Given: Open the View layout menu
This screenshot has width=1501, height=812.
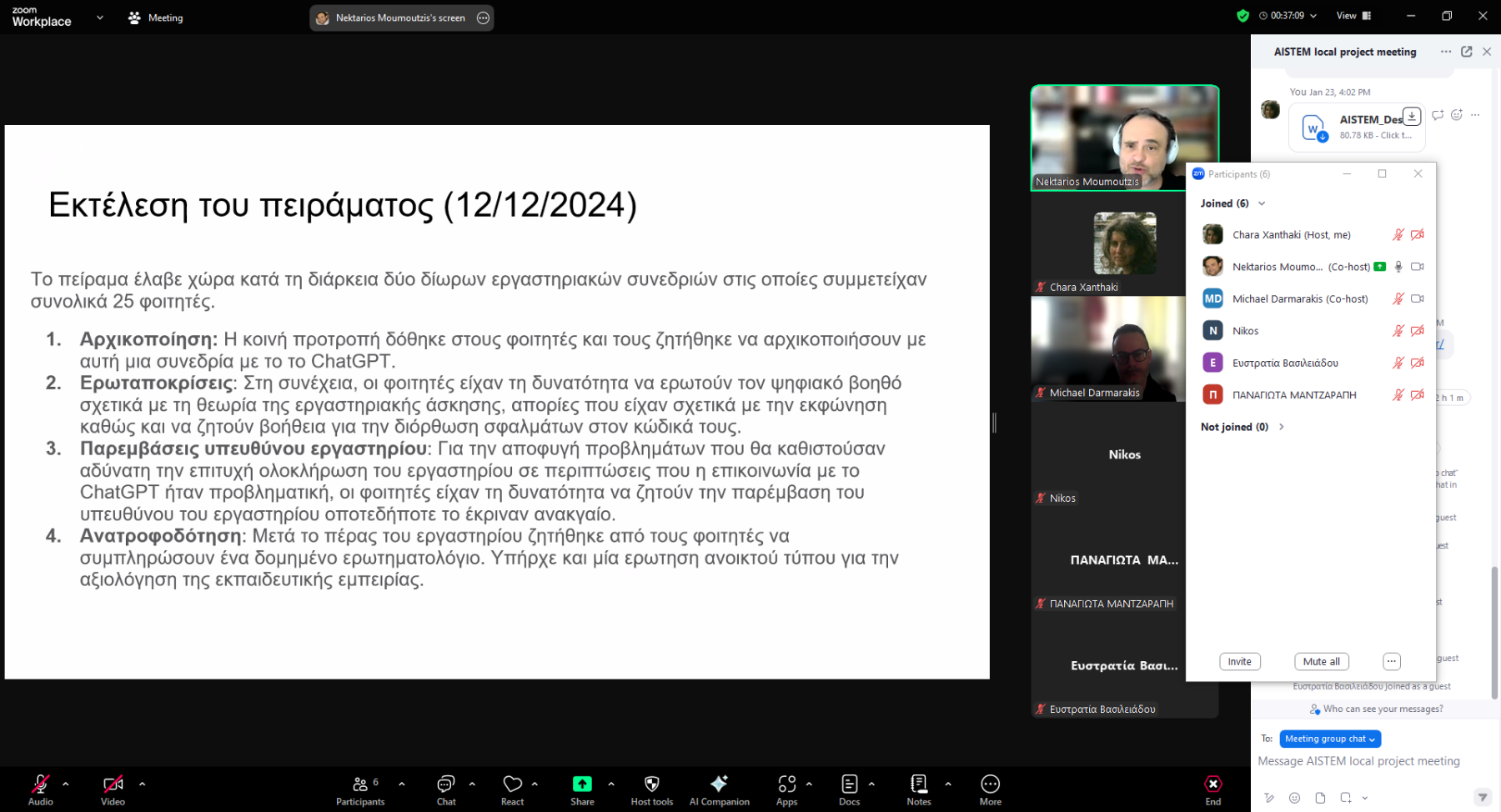Looking at the screenshot, I should 1353,16.
